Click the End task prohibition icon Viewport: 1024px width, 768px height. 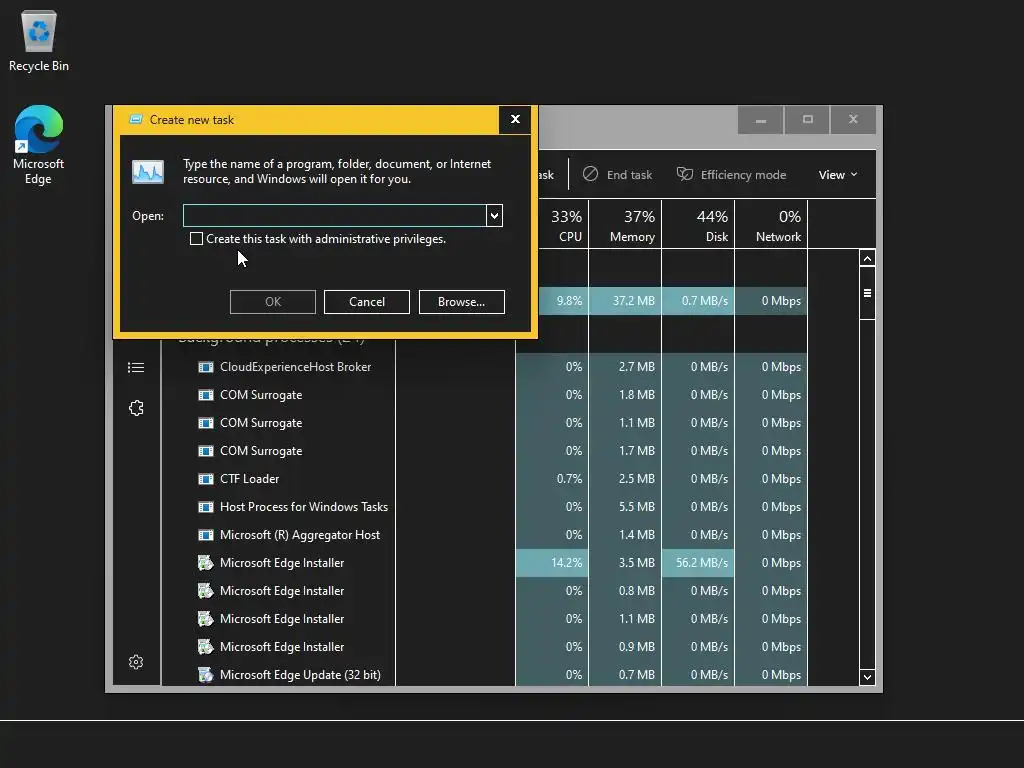(x=590, y=174)
